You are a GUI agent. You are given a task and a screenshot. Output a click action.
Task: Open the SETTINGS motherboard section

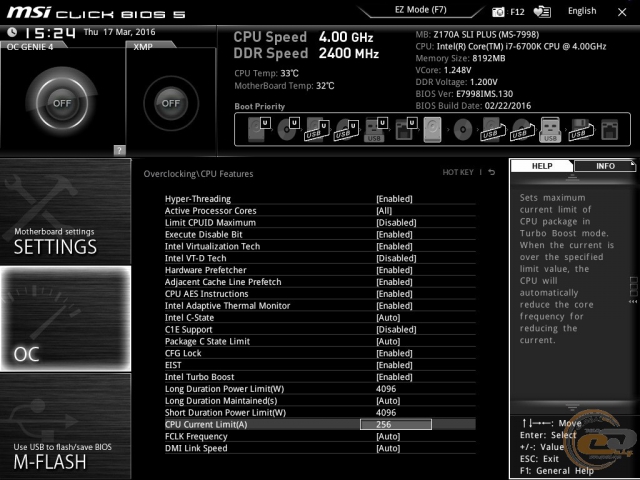[65, 211]
